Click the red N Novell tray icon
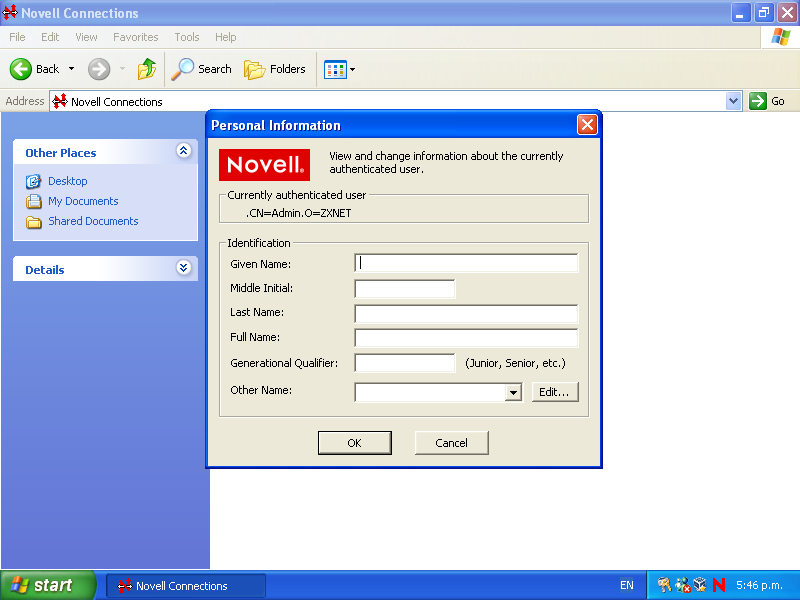The image size is (800, 600). point(719,585)
